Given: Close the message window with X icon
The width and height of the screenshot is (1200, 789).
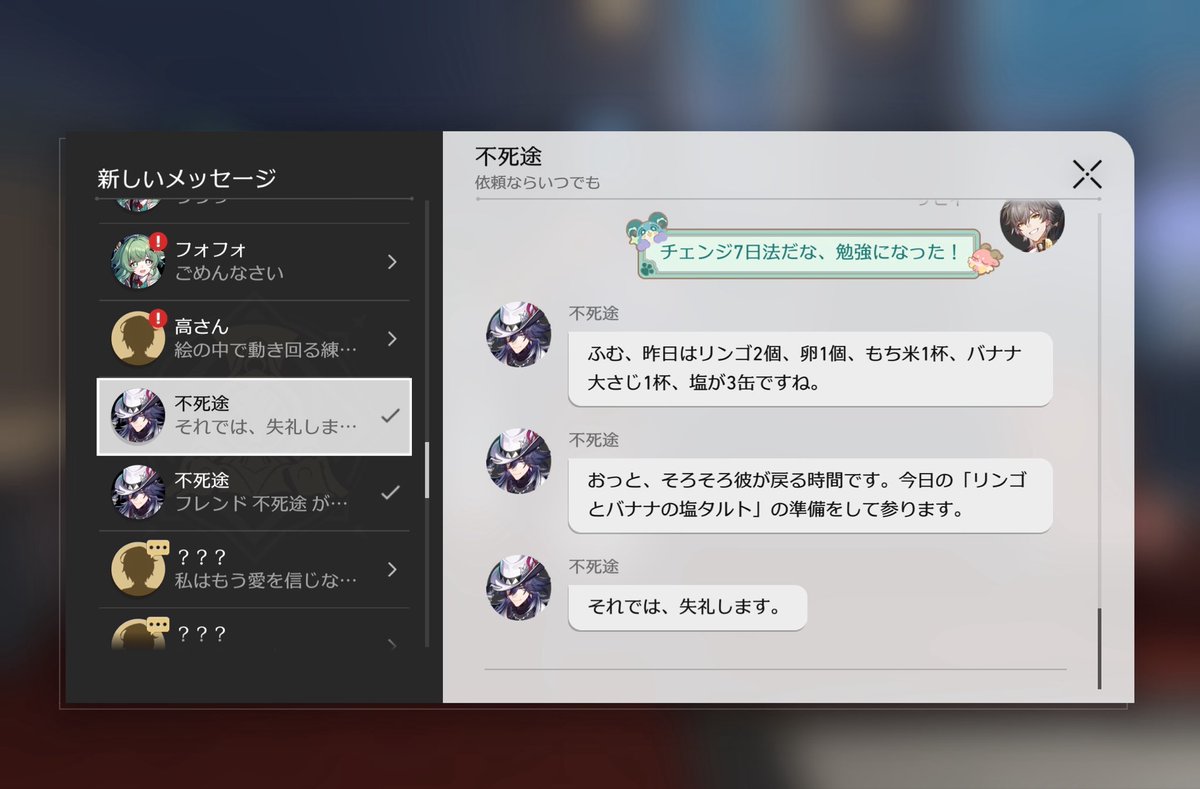Looking at the screenshot, I should [1086, 175].
